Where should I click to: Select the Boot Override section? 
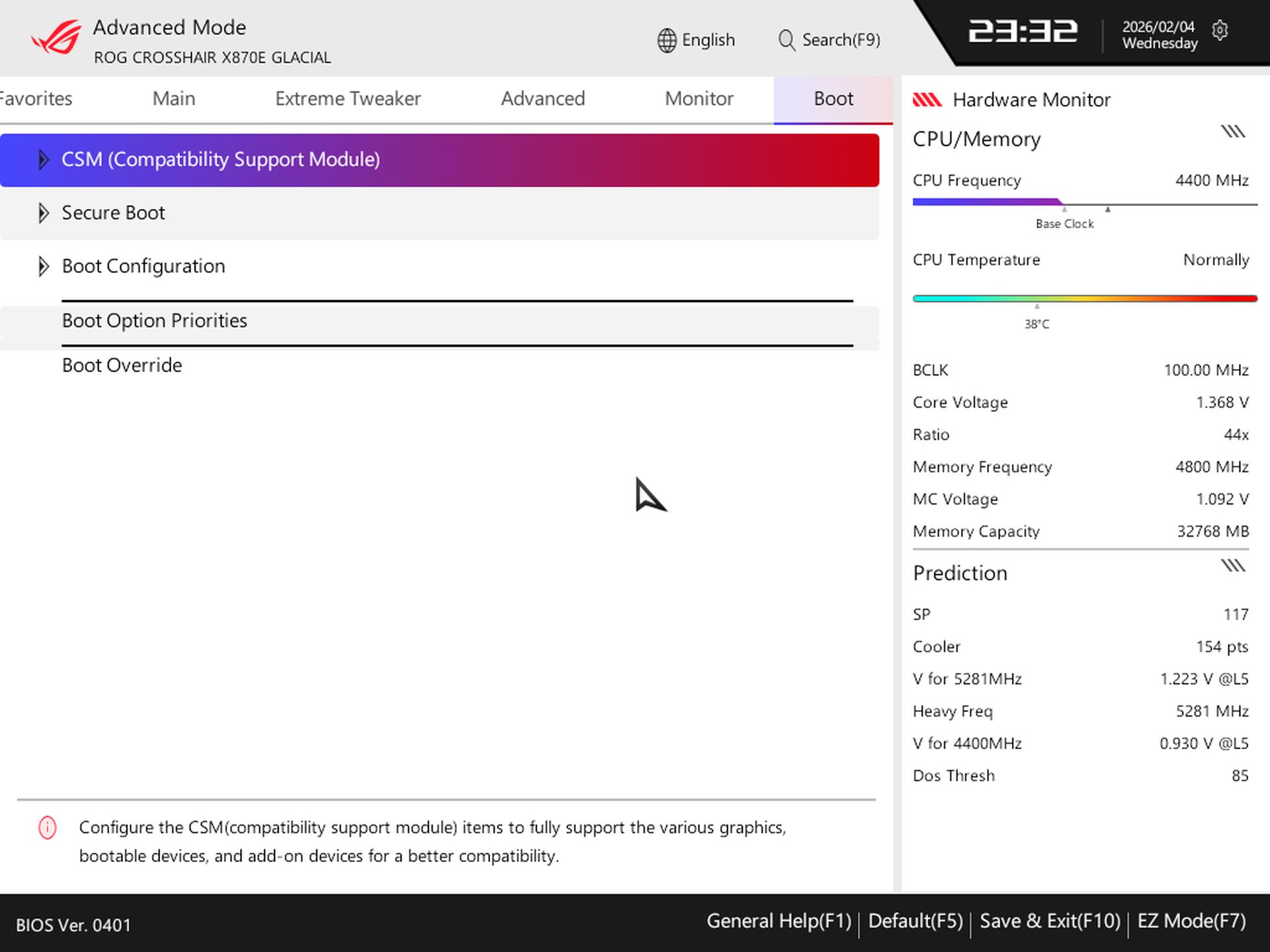tap(122, 364)
